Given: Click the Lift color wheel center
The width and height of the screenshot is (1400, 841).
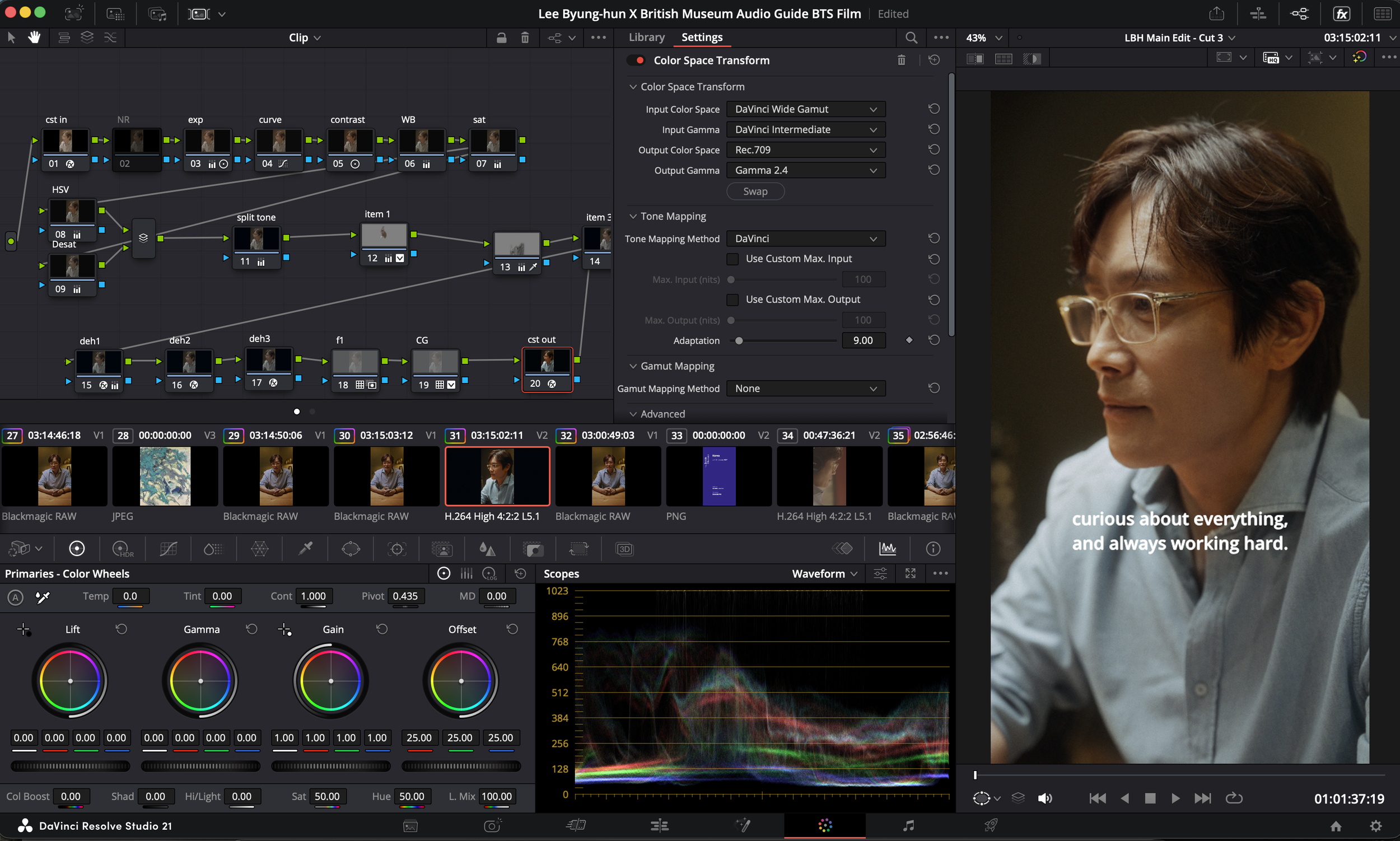Looking at the screenshot, I should click(x=71, y=681).
